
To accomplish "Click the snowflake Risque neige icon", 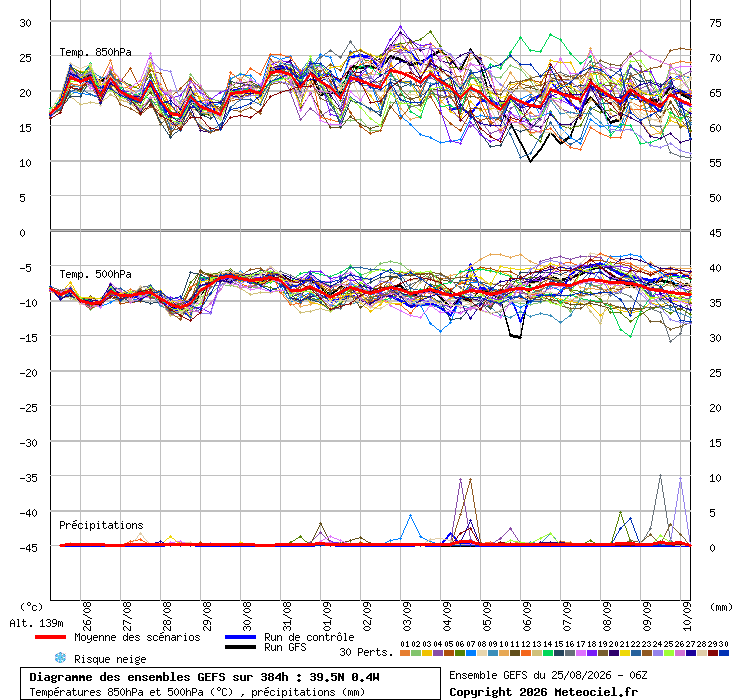I will click(60, 658).
